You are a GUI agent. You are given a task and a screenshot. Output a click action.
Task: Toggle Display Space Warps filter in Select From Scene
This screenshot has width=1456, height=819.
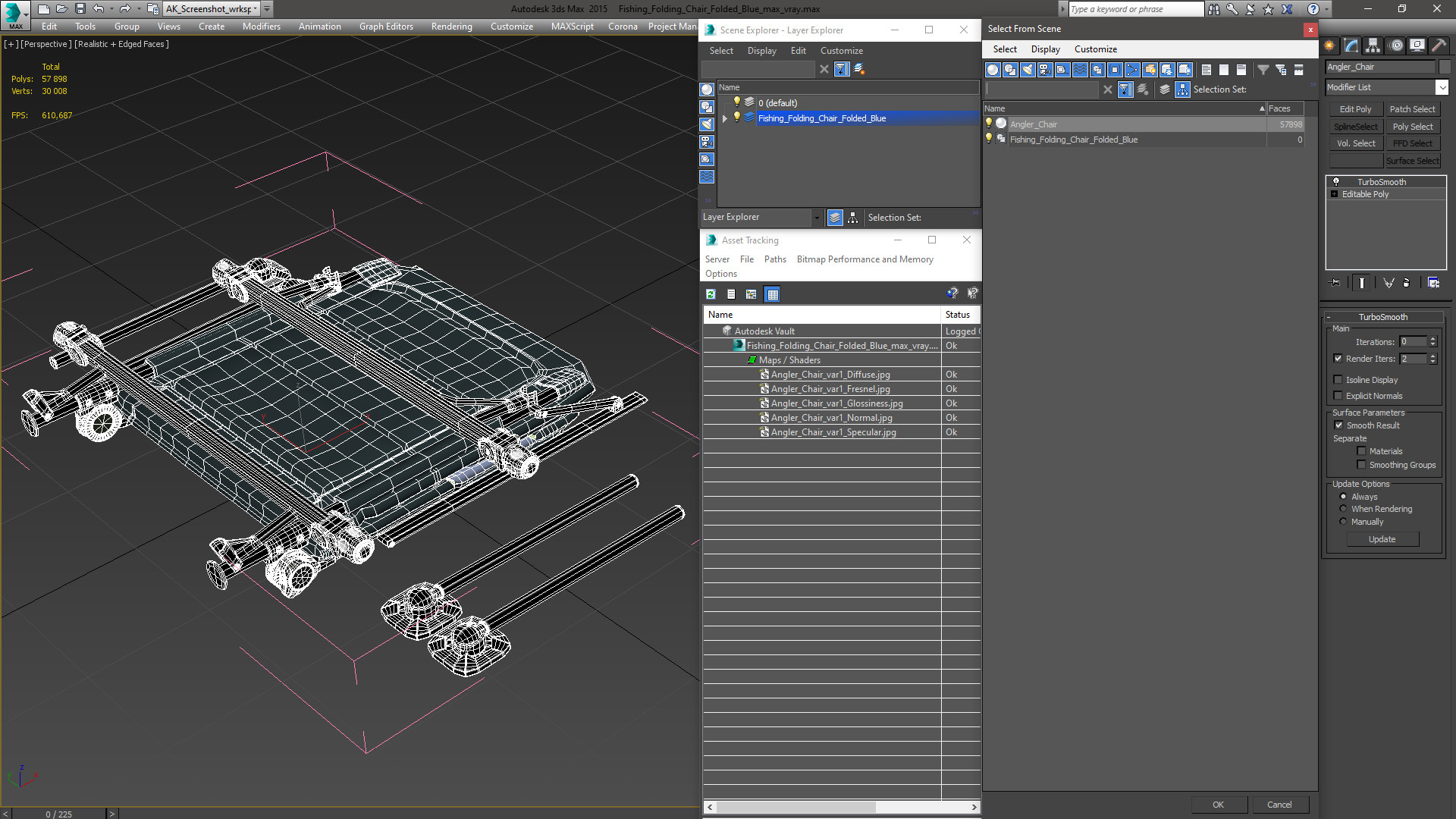[1080, 70]
